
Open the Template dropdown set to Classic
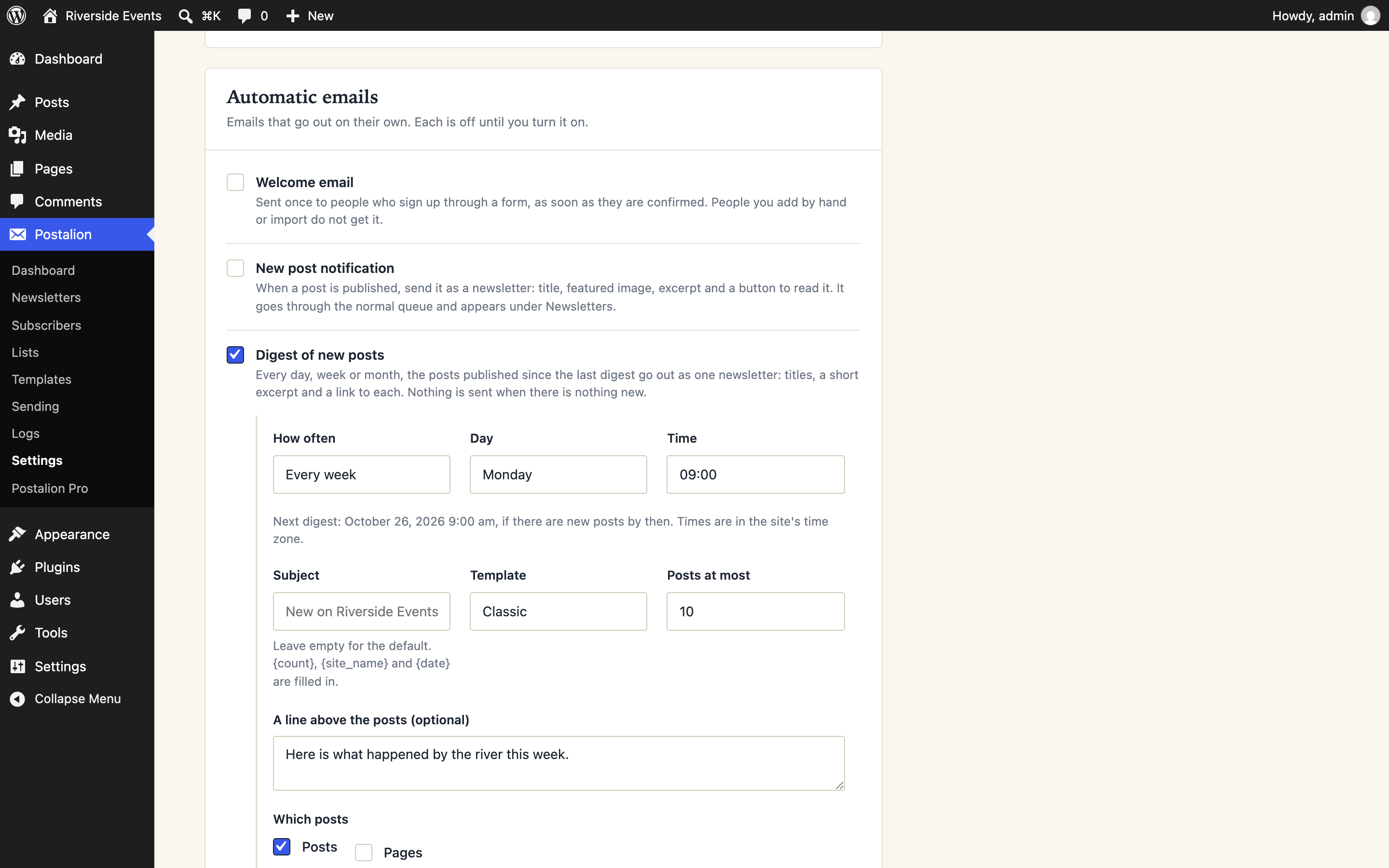558,611
